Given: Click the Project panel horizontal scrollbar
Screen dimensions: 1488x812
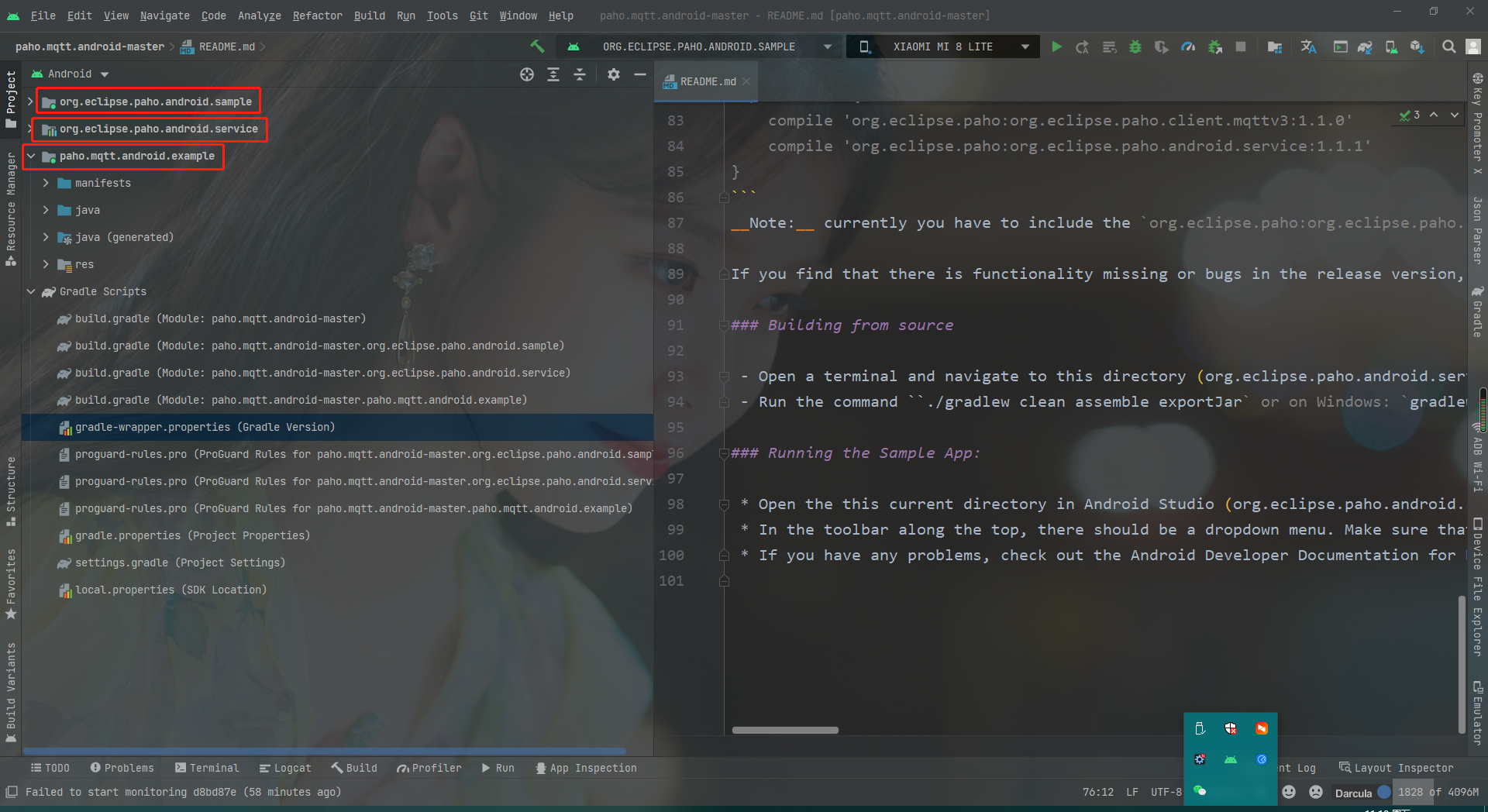Looking at the screenshot, I should 325,751.
